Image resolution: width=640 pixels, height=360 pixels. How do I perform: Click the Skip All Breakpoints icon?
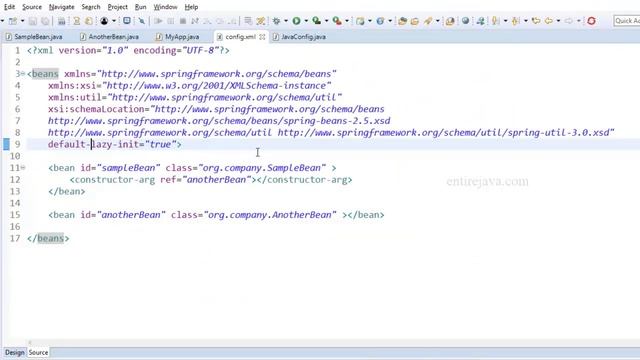point(142,21)
